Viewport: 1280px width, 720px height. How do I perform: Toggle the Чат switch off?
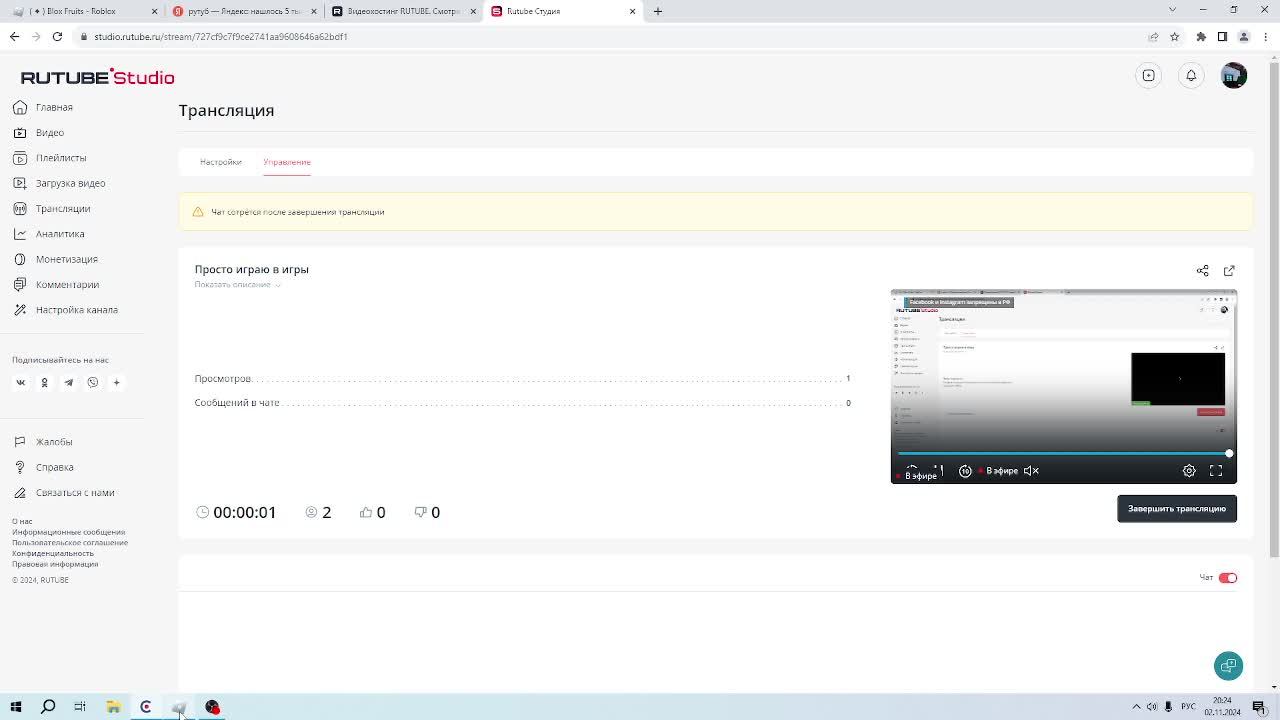pos(1228,578)
